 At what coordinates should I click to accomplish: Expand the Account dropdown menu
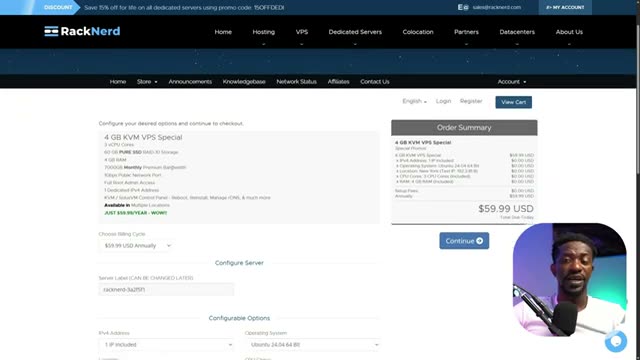pos(512,82)
